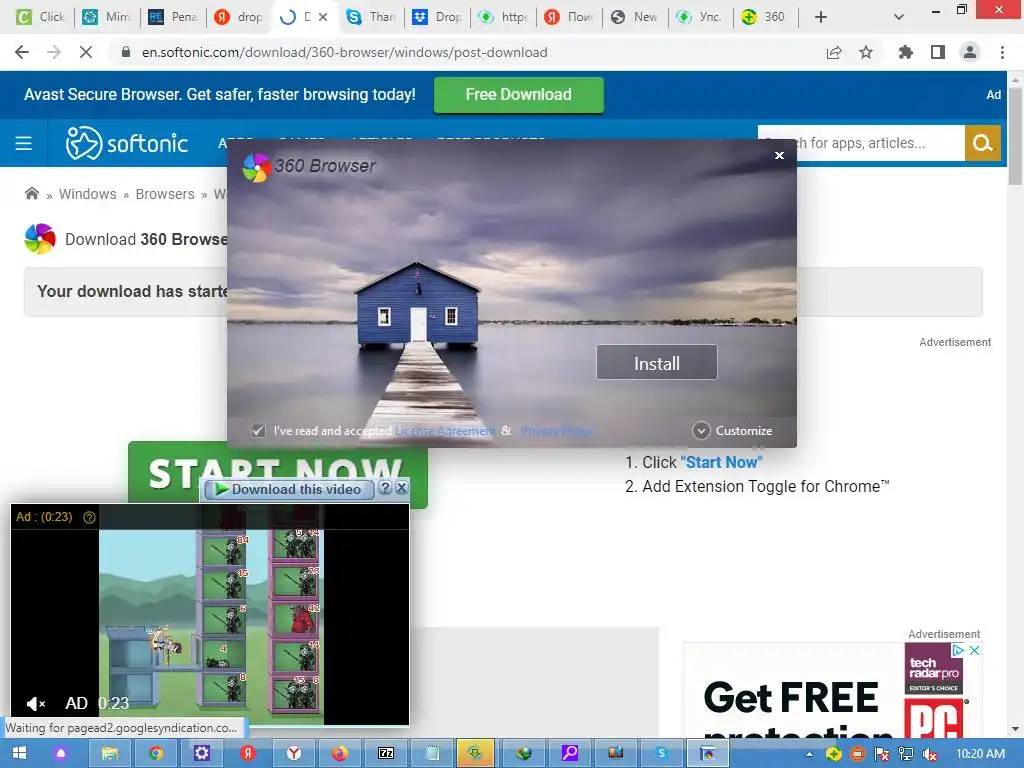Expand the Customize install options
Viewport: 1024px width, 768px height.
(732, 431)
